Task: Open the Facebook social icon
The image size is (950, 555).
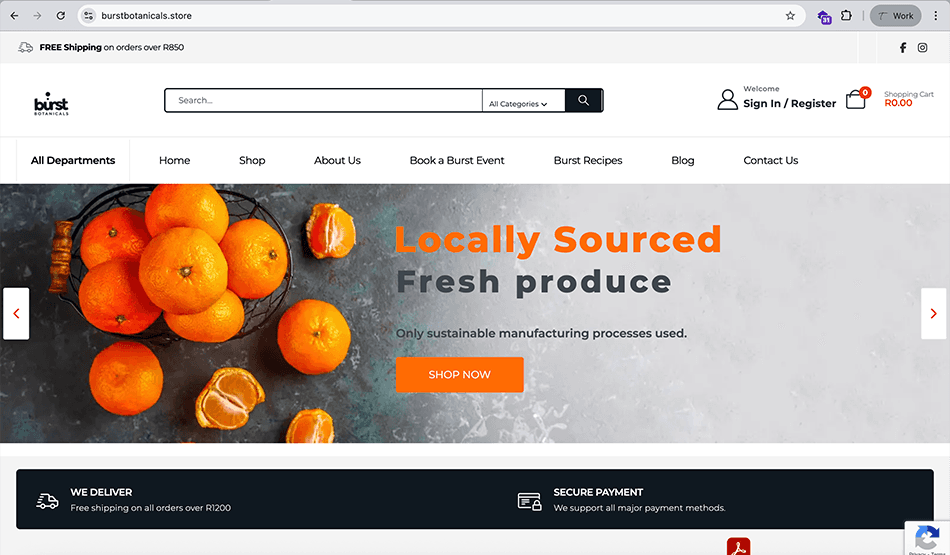Action: click(902, 47)
